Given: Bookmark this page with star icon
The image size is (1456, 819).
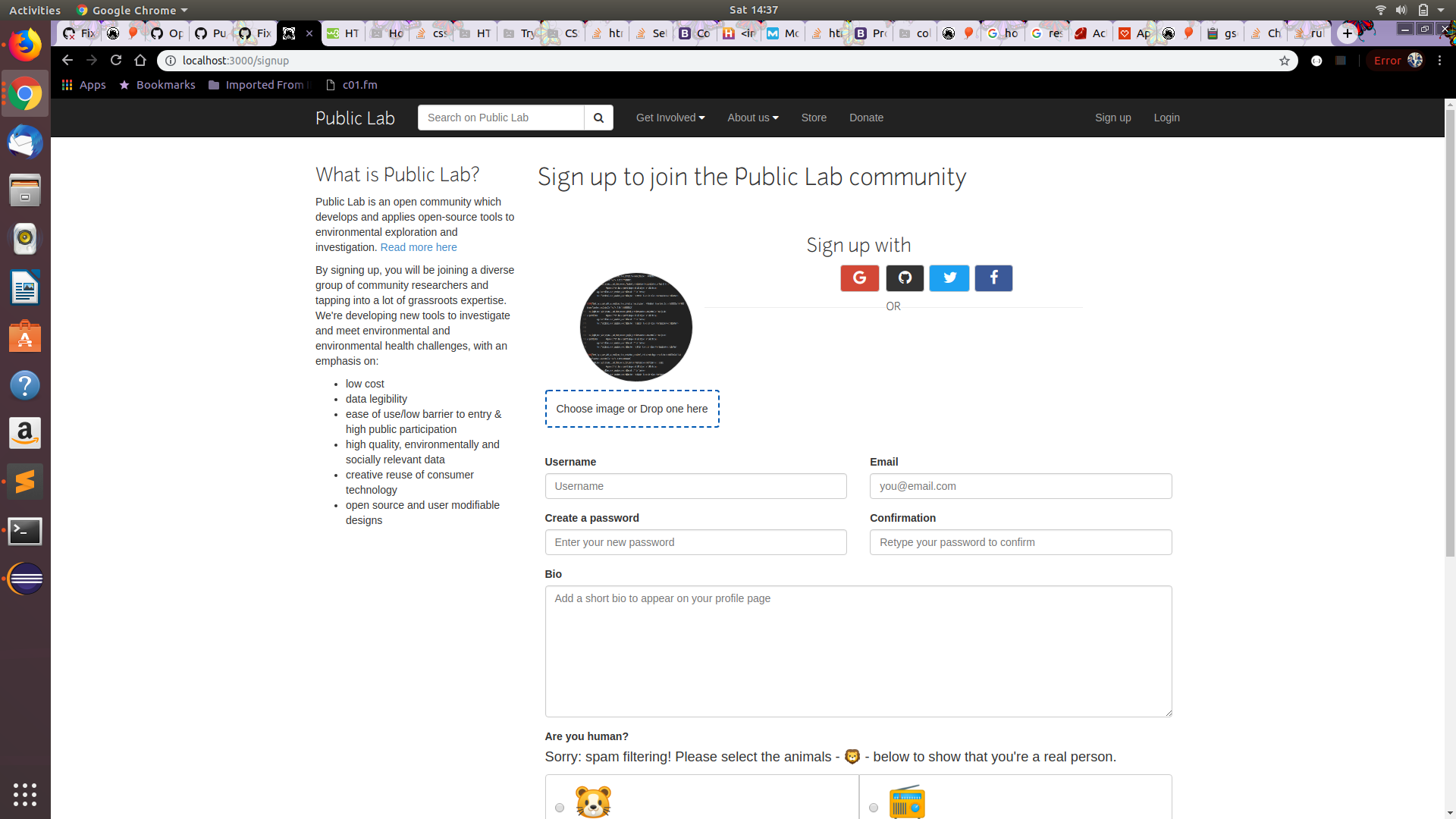Looking at the screenshot, I should 1285,61.
